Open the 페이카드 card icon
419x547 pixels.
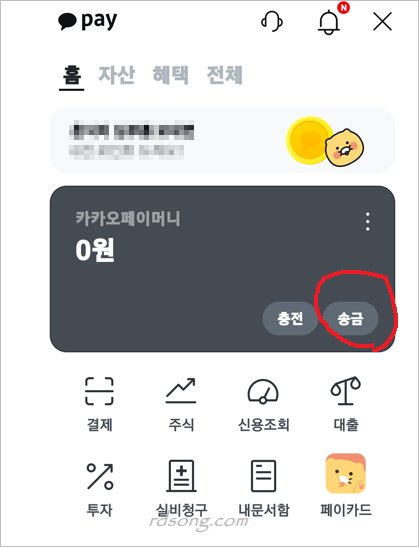pyautogui.click(x=346, y=473)
